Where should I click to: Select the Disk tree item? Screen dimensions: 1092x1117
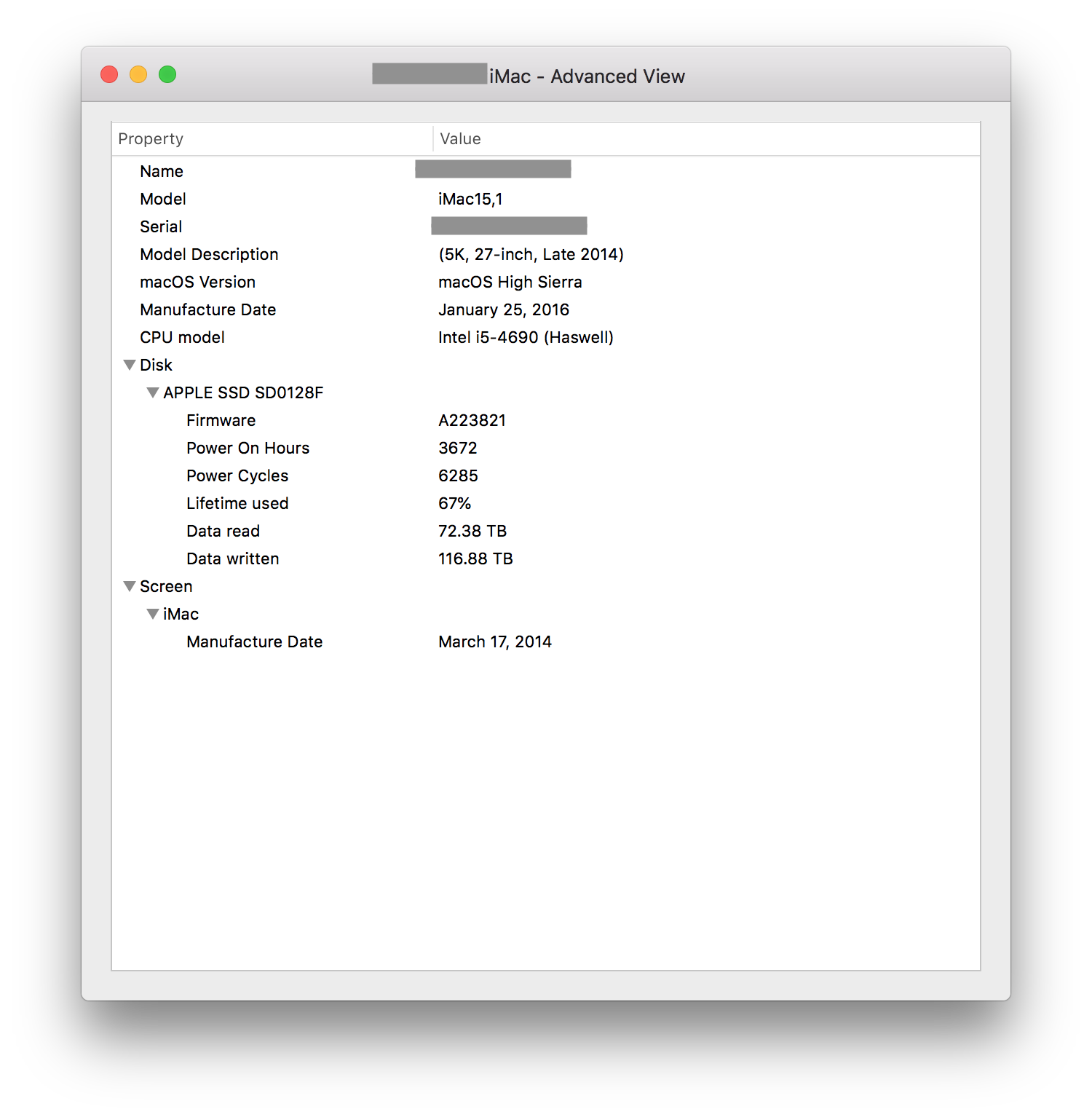156,365
